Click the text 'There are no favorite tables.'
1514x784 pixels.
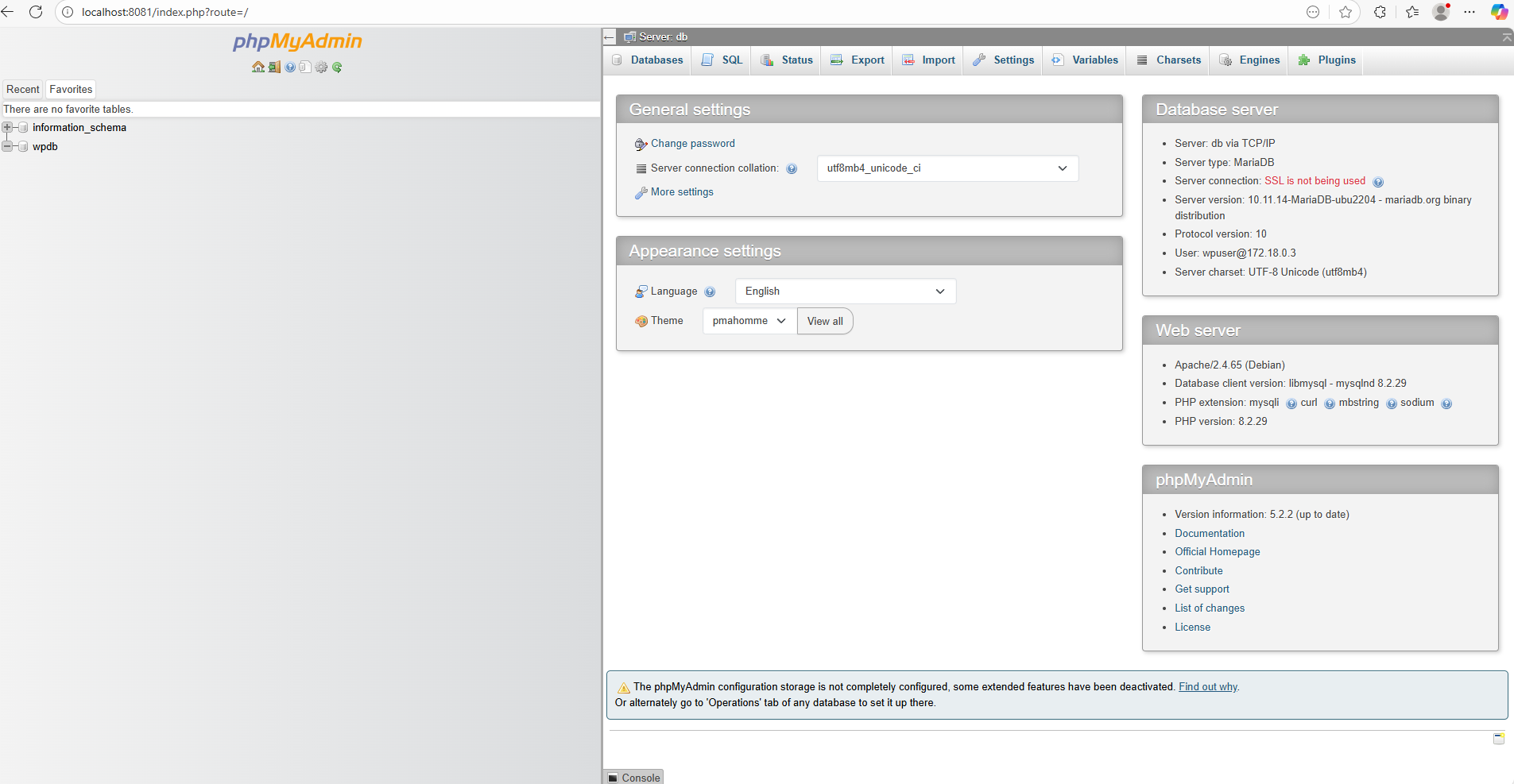click(68, 110)
